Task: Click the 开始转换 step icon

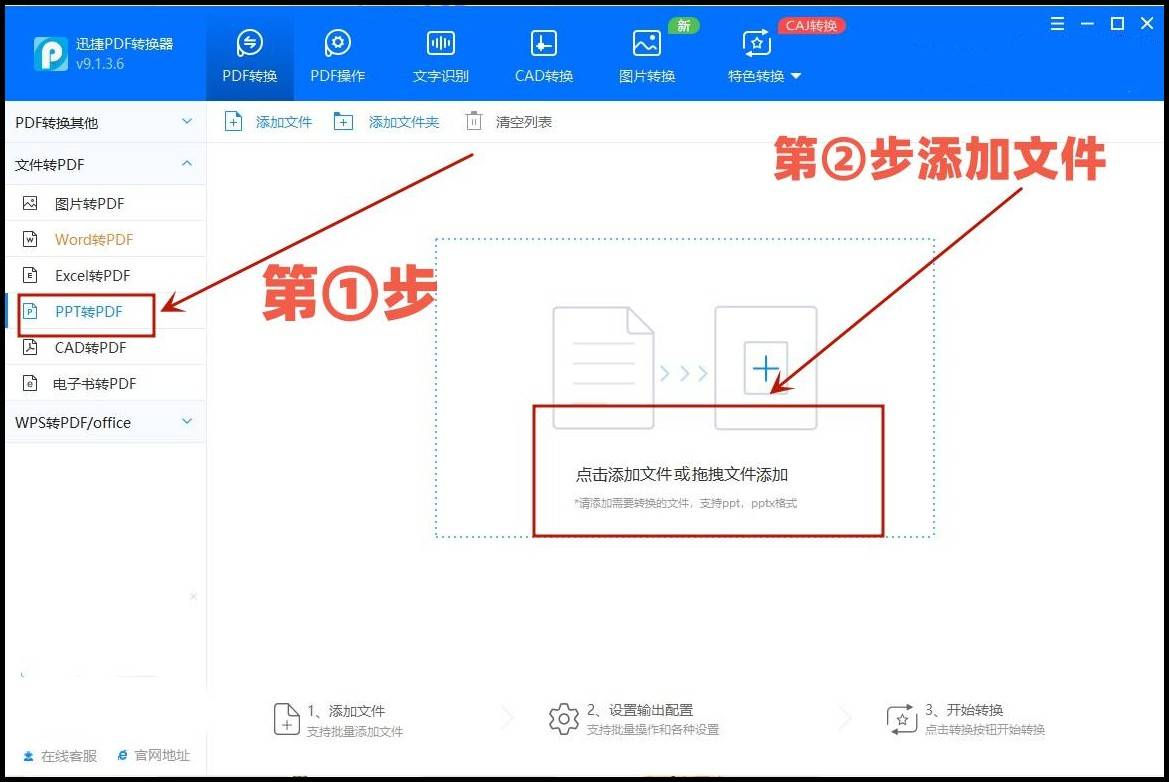Action: point(901,719)
